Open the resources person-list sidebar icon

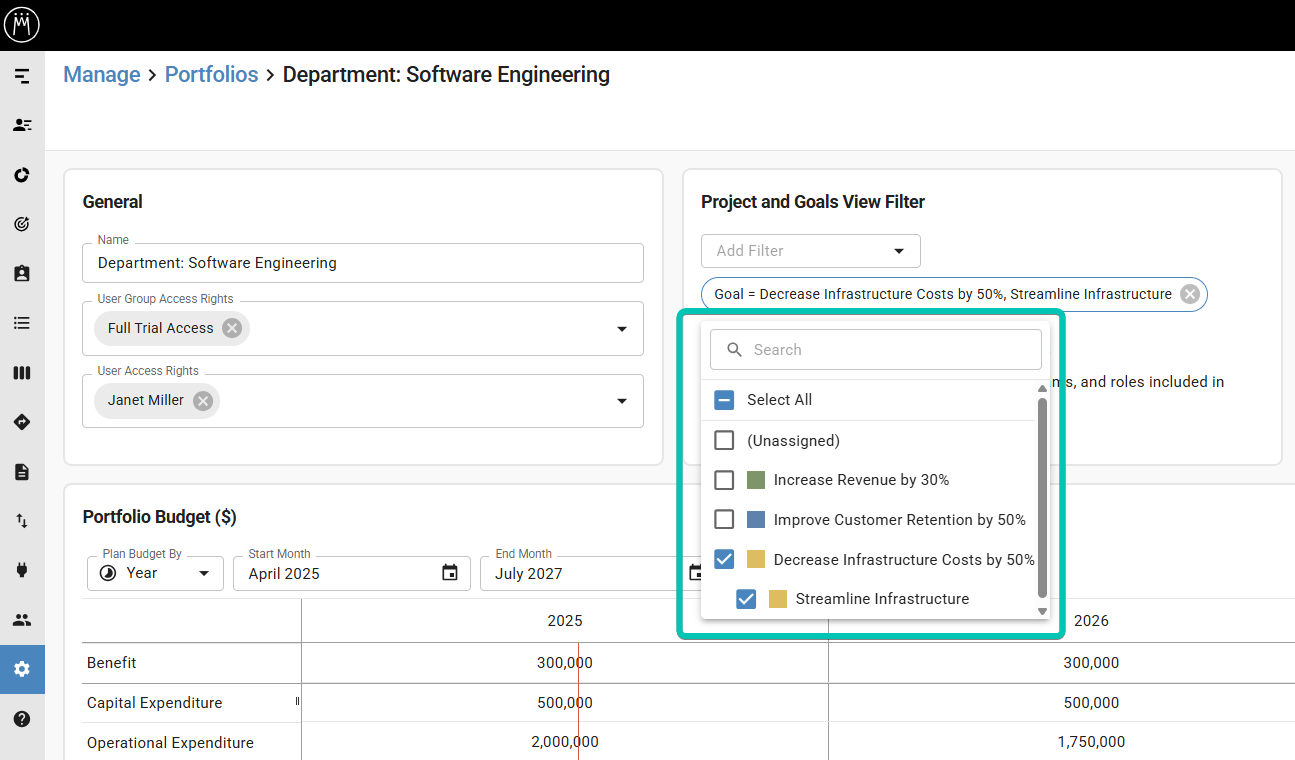coord(22,125)
